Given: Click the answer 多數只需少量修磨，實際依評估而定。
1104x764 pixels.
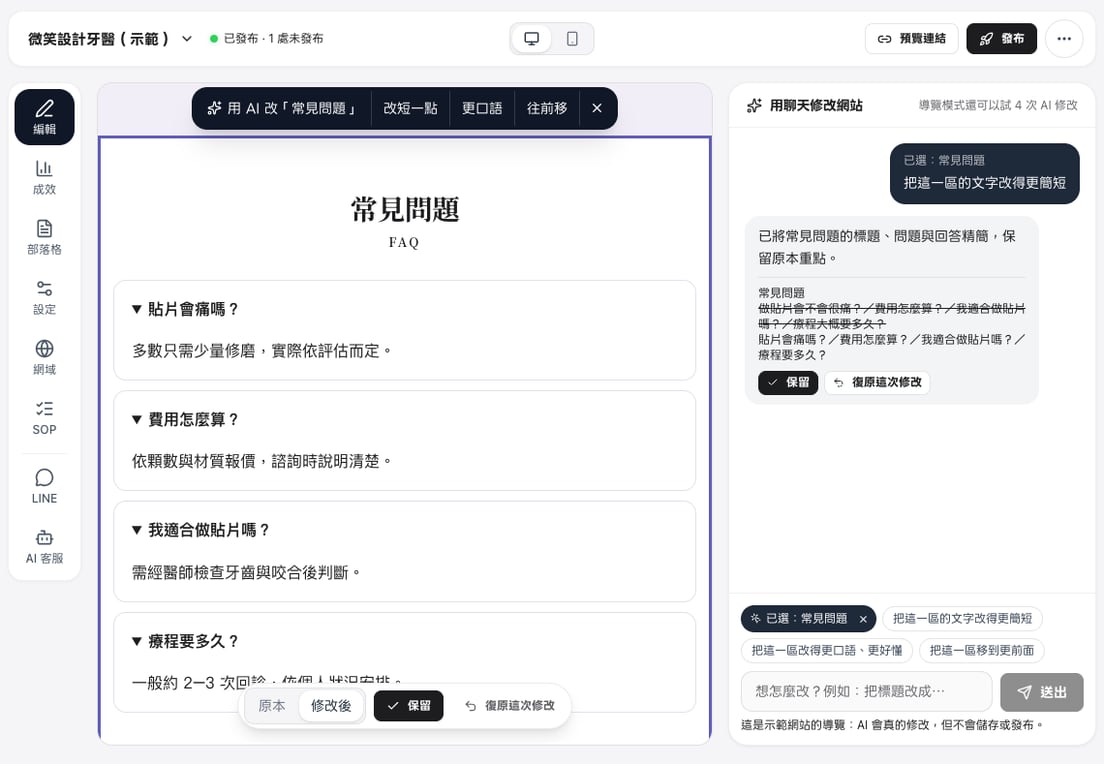Looking at the screenshot, I should 262,351.
